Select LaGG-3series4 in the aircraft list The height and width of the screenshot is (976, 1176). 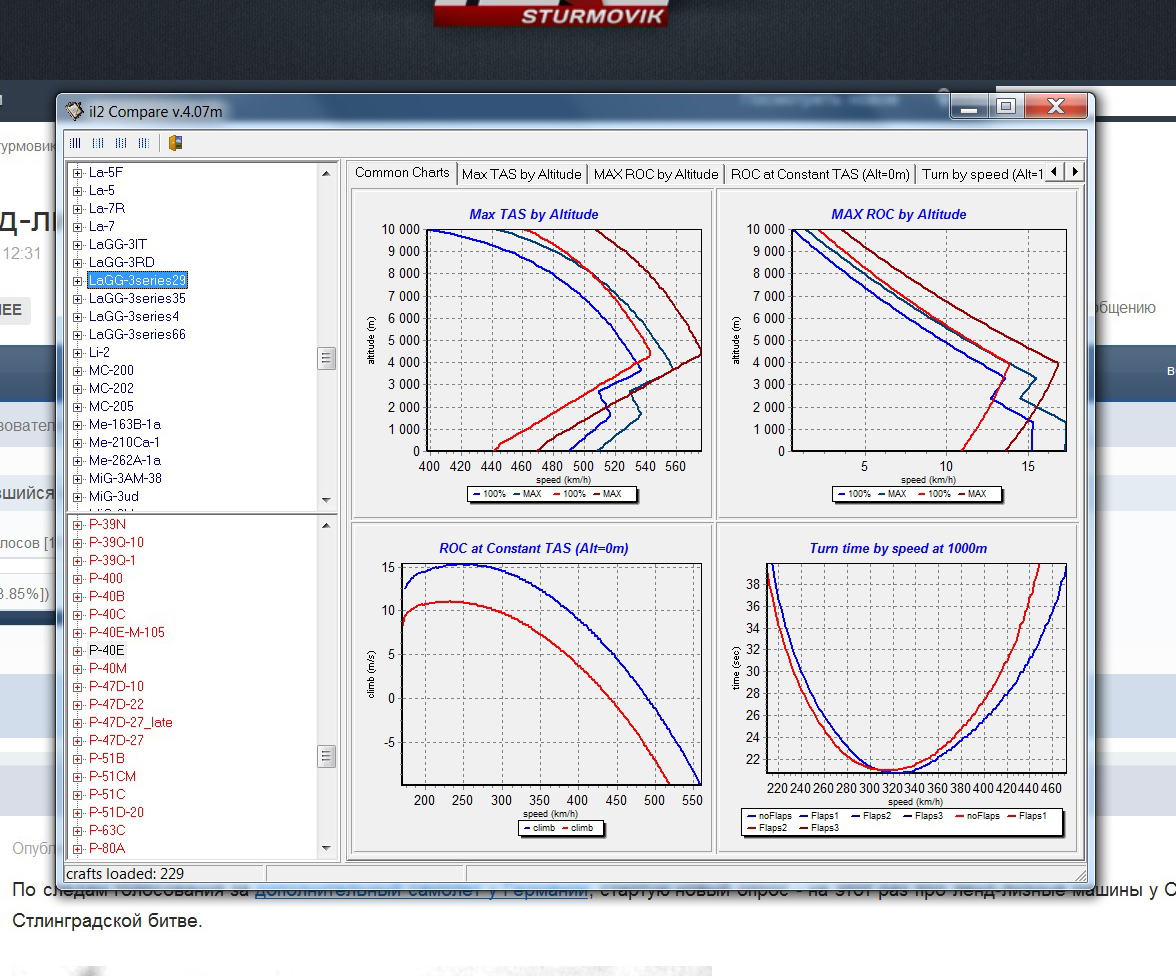pos(134,317)
